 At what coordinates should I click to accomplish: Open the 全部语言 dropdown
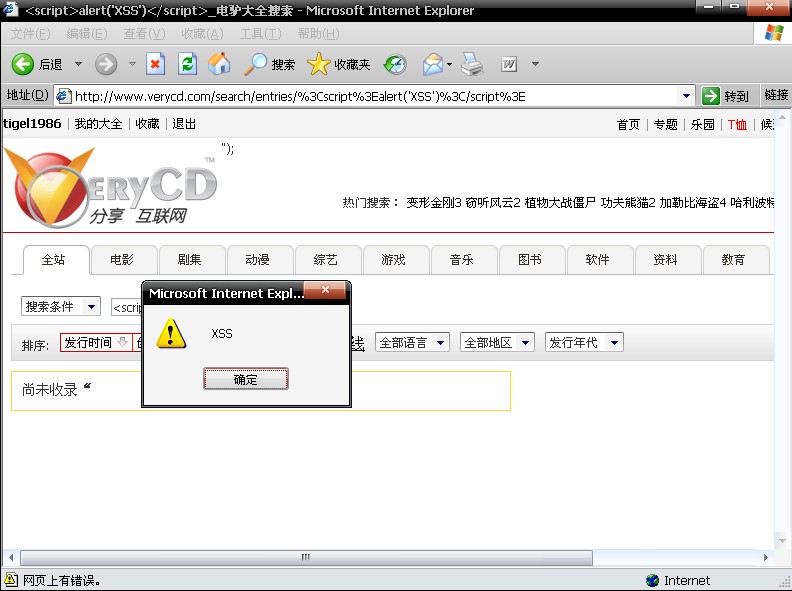click(412, 342)
